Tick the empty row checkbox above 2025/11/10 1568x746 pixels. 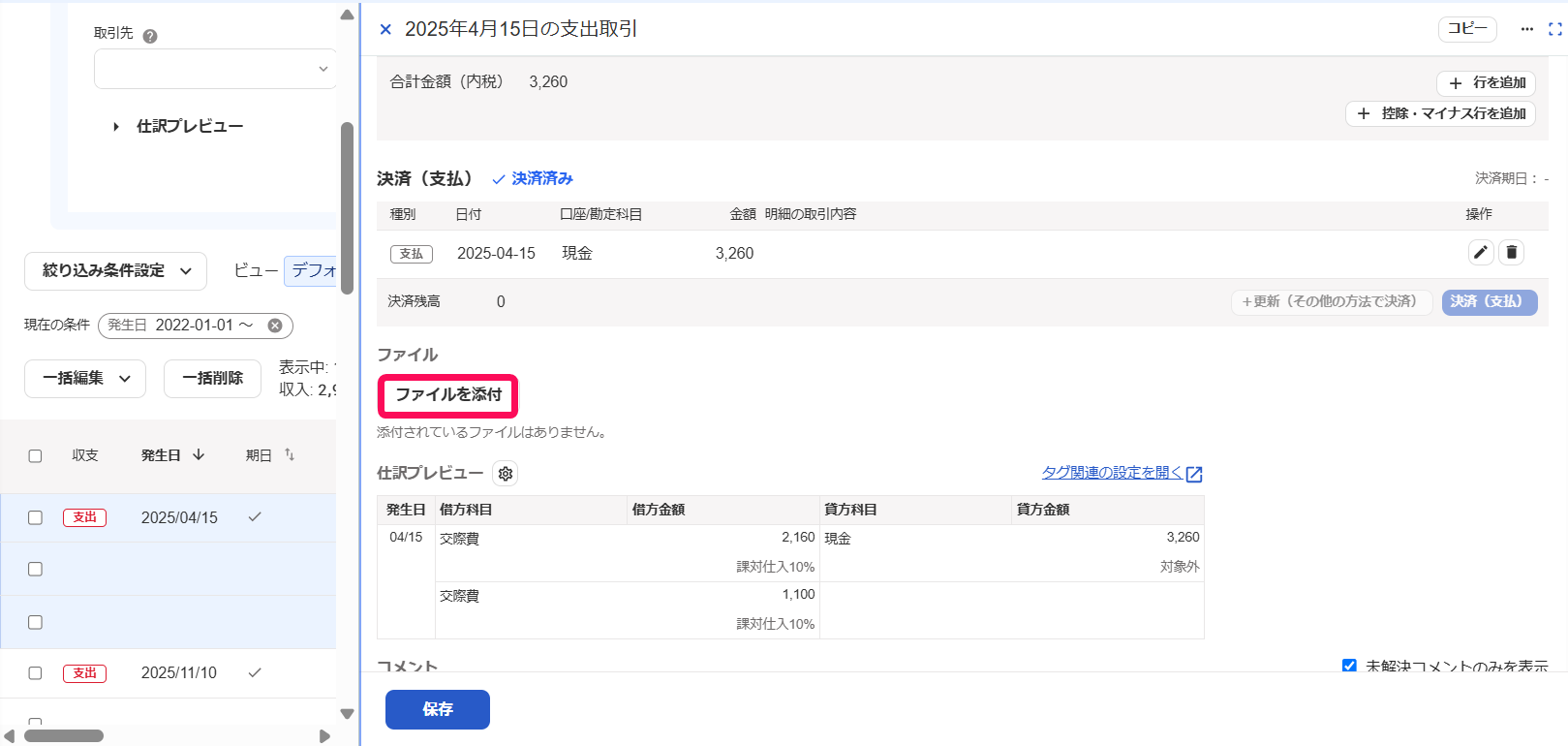[x=35, y=622]
